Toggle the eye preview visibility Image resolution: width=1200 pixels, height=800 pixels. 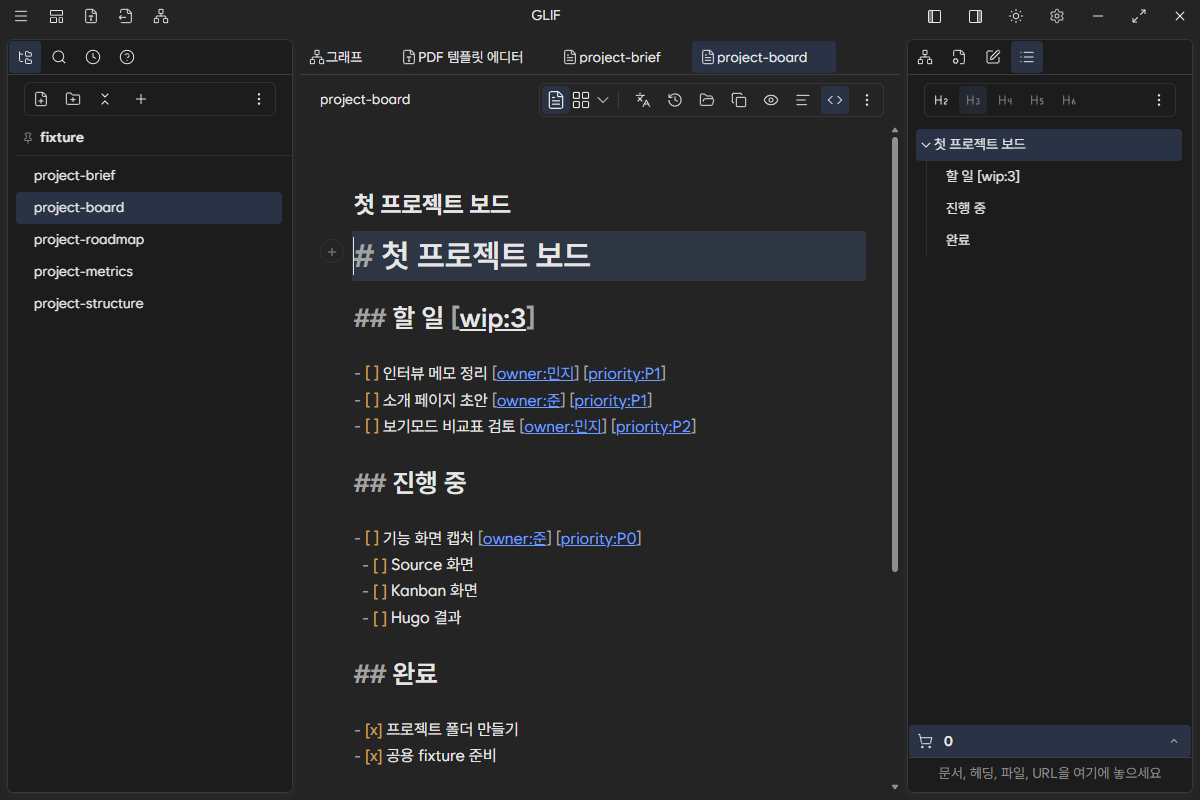pyautogui.click(x=771, y=100)
